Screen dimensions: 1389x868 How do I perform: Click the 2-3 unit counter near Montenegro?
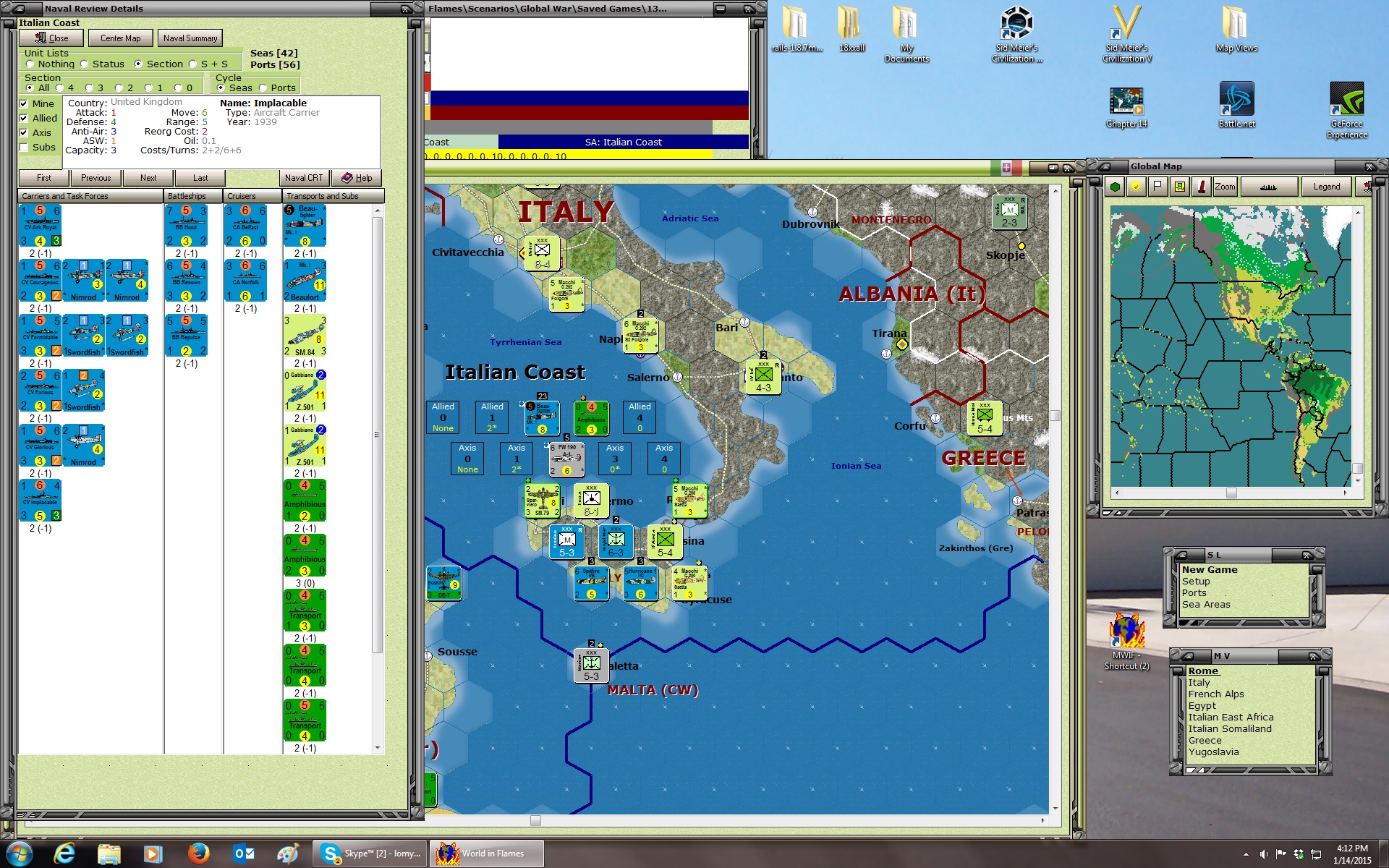click(x=1009, y=212)
